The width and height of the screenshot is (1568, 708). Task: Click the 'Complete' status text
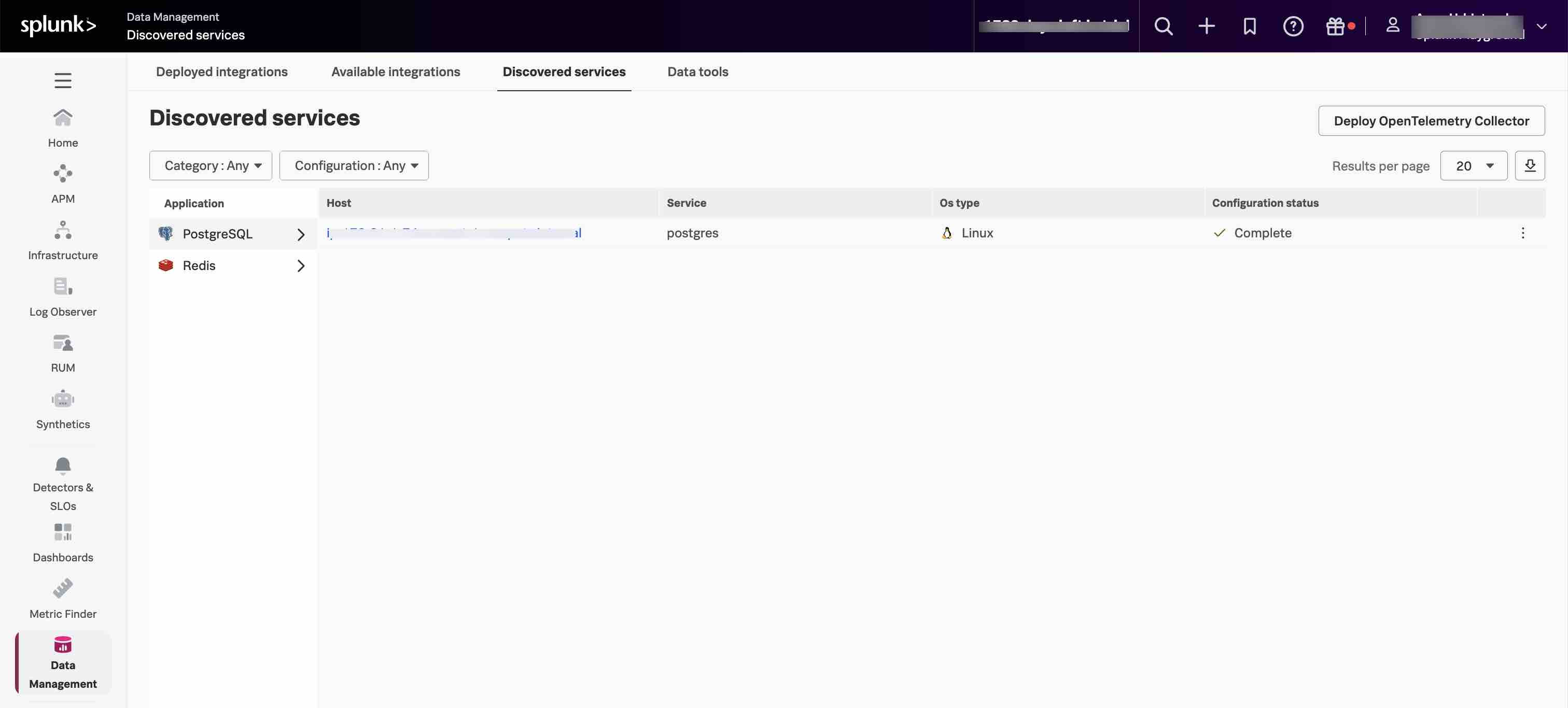(x=1263, y=233)
